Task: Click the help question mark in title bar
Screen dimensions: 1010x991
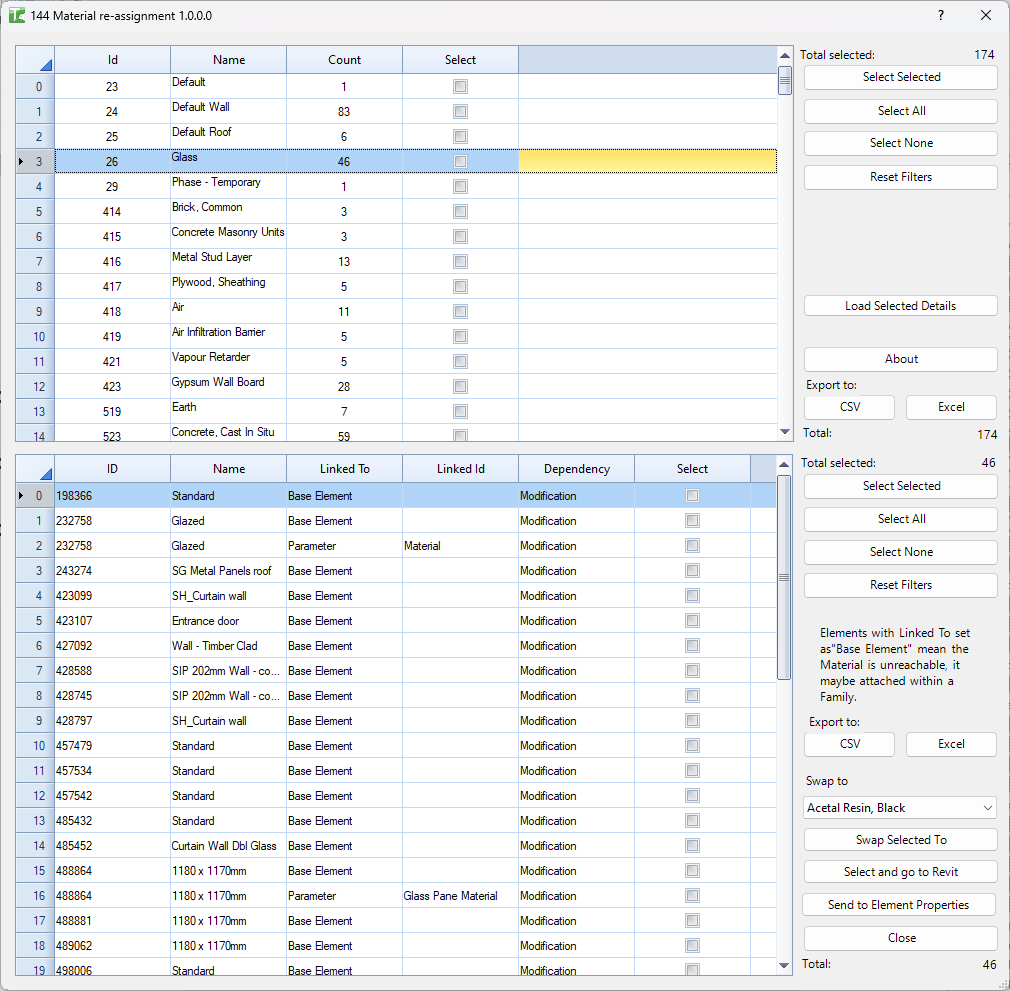Action: [940, 16]
